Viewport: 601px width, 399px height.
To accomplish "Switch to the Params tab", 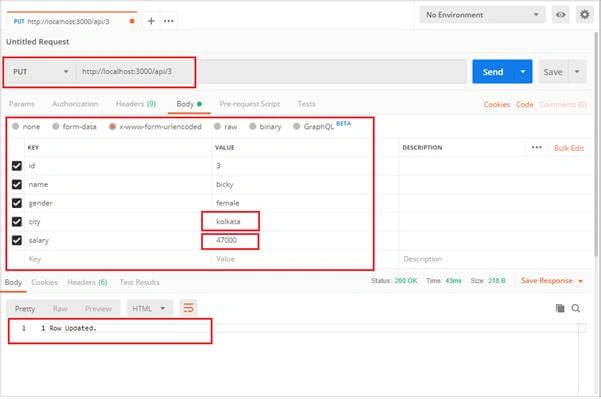I will (22, 104).
